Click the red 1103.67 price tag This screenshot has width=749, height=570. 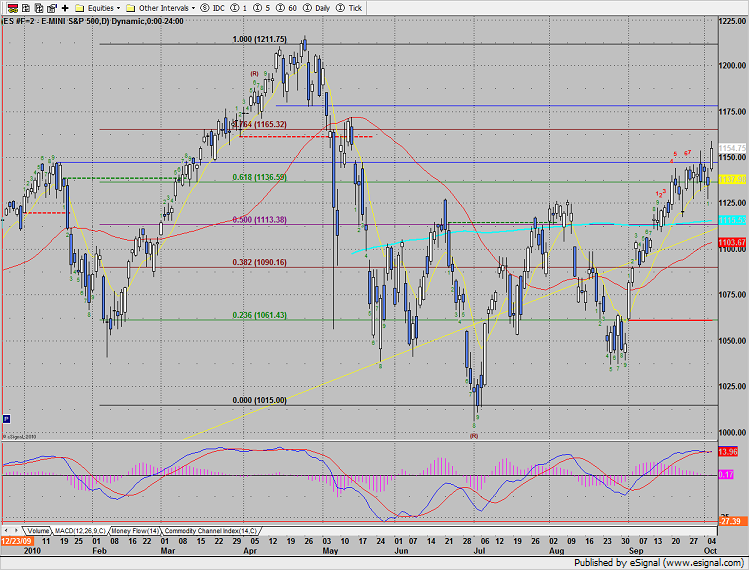[x=732, y=243]
